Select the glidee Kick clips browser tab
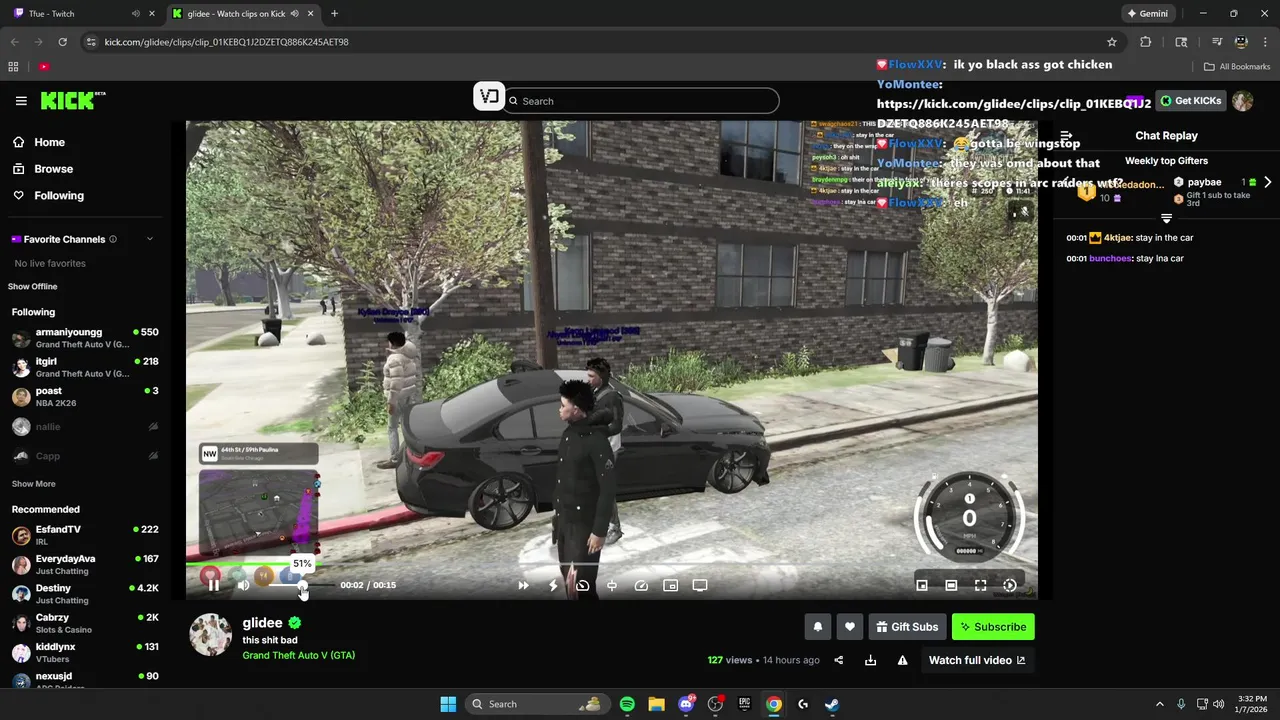The width and height of the screenshot is (1280, 720). [241, 14]
